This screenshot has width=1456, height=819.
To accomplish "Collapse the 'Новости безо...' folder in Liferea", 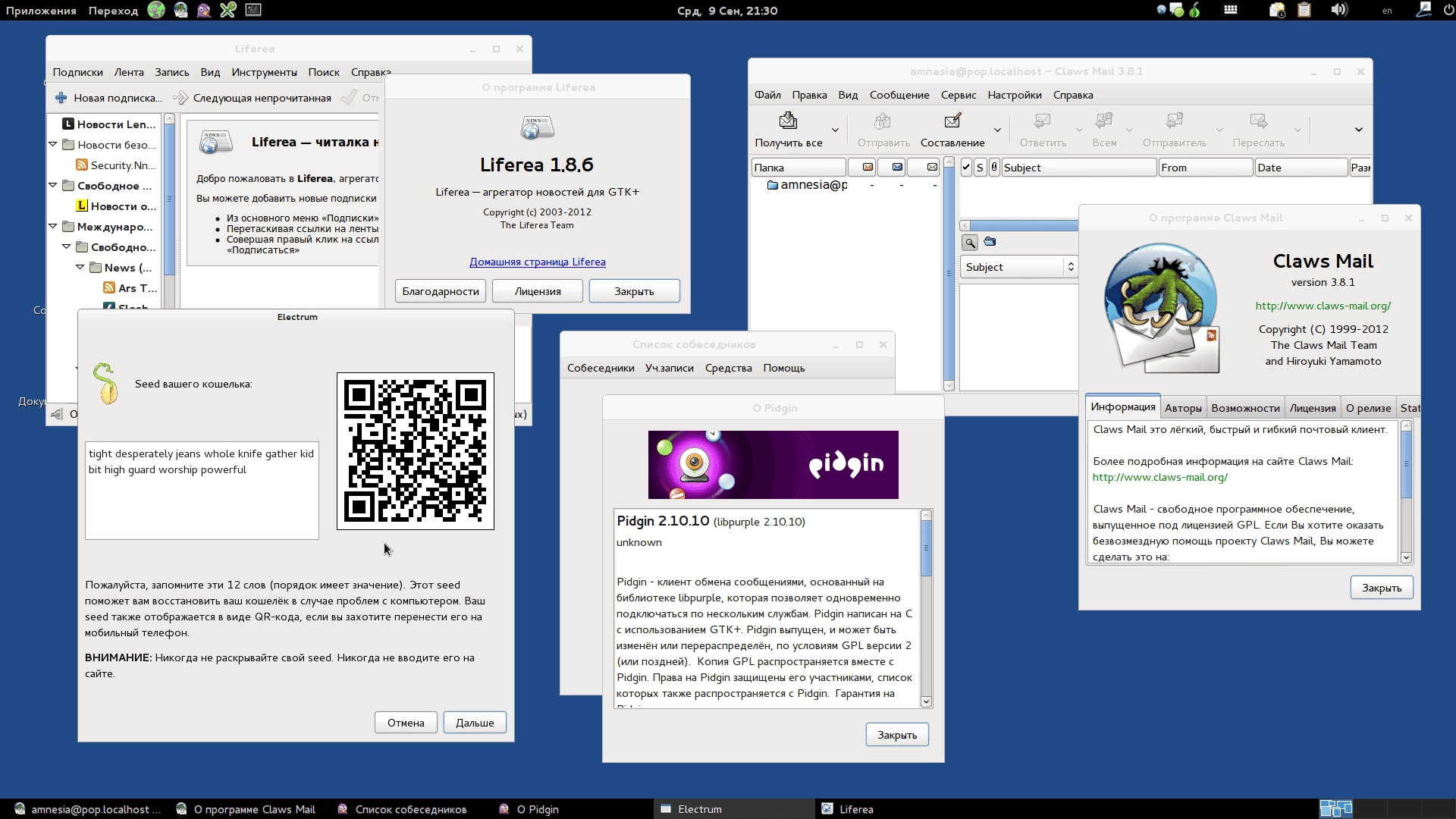I will click(53, 144).
